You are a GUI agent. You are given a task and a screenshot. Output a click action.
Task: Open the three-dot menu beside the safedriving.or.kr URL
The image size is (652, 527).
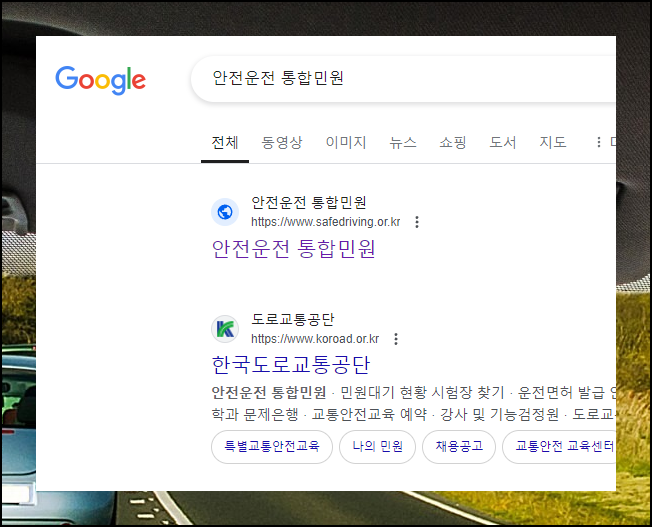click(x=417, y=222)
